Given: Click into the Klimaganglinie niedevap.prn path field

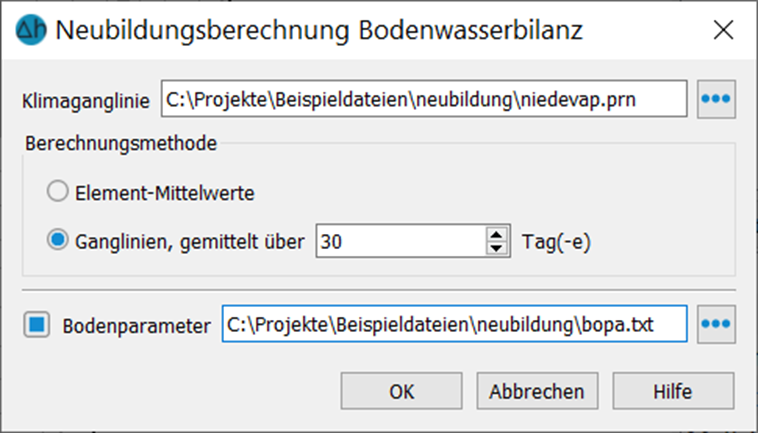Looking at the screenshot, I should [x=424, y=99].
